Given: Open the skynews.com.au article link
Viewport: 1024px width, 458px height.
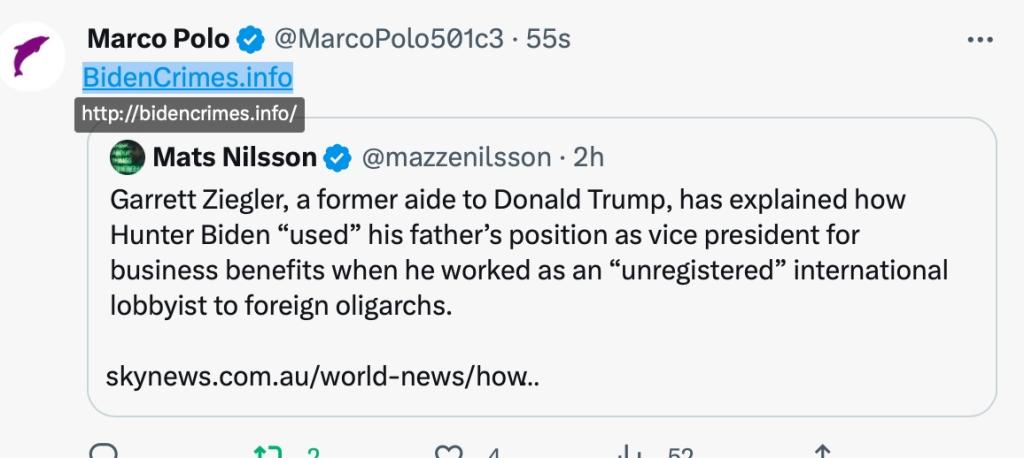Looking at the screenshot, I should coord(323,378).
